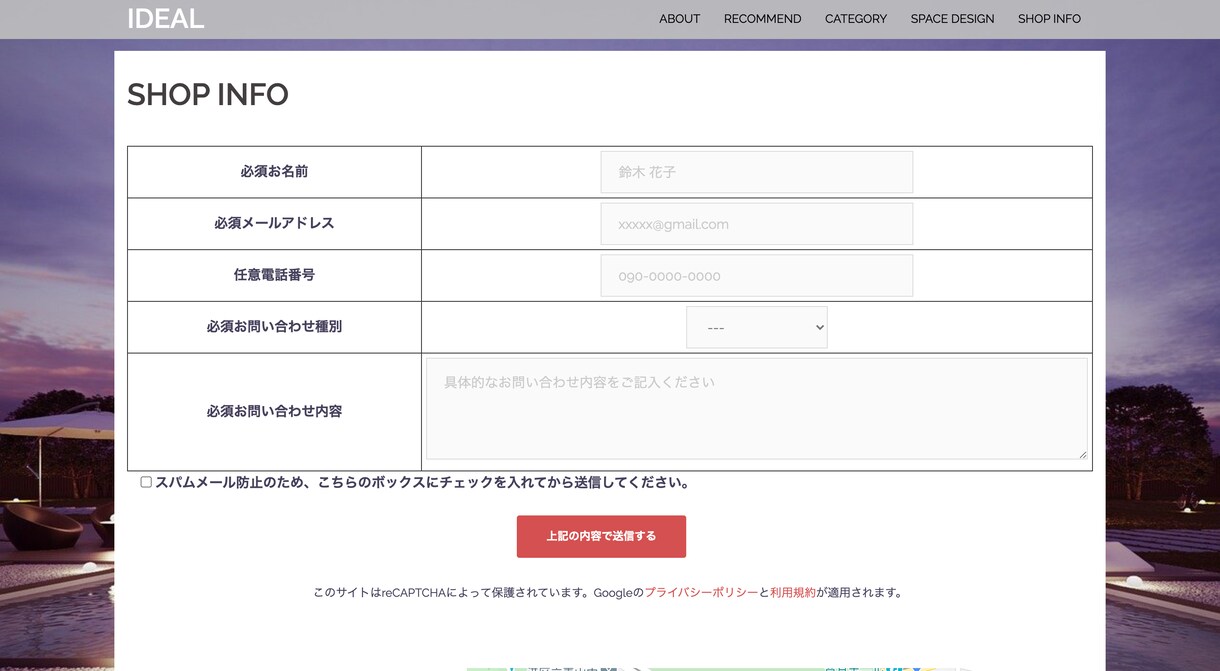Image resolution: width=1220 pixels, height=671 pixels.
Task: Click the SHOP INFO page heading
Action: 208,95
